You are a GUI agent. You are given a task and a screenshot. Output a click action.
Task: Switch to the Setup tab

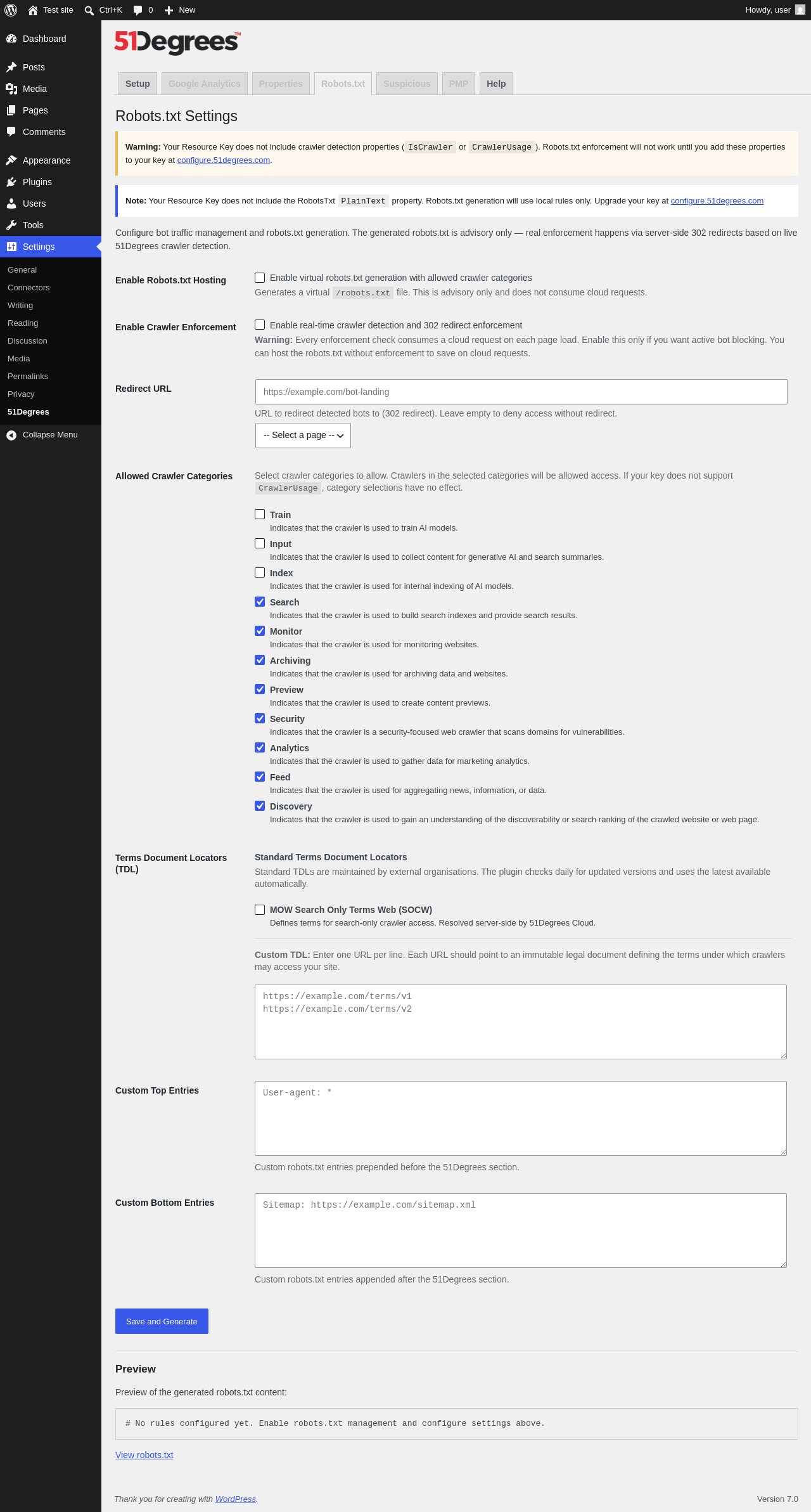(x=137, y=84)
